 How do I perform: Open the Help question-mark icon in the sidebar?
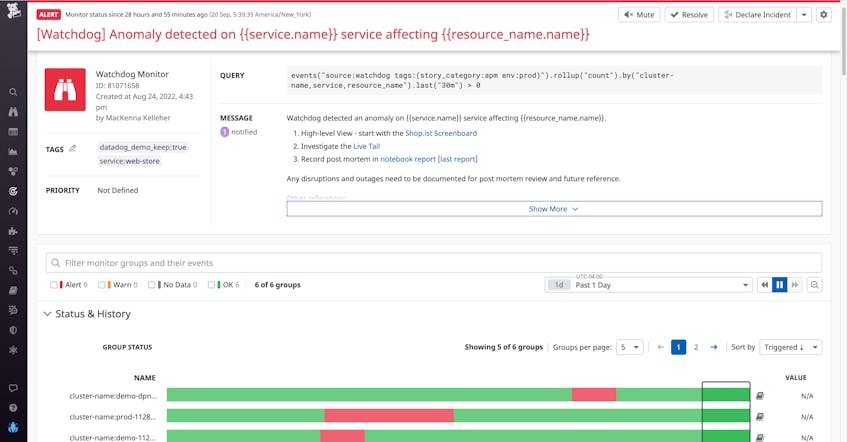[x=13, y=408]
